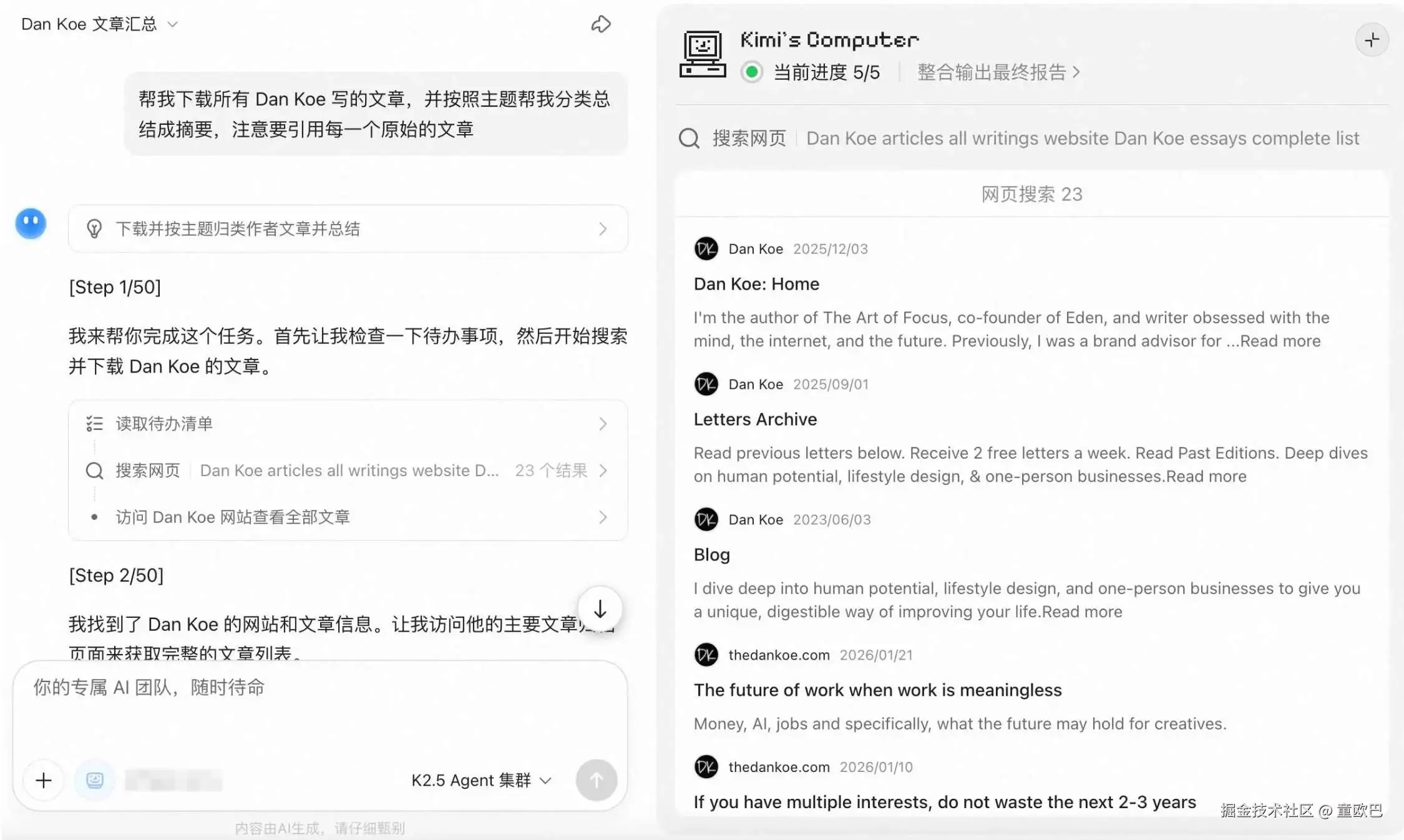Click the magnifier icon in the search bar
Image resolution: width=1404 pixels, height=840 pixels.
click(689, 138)
